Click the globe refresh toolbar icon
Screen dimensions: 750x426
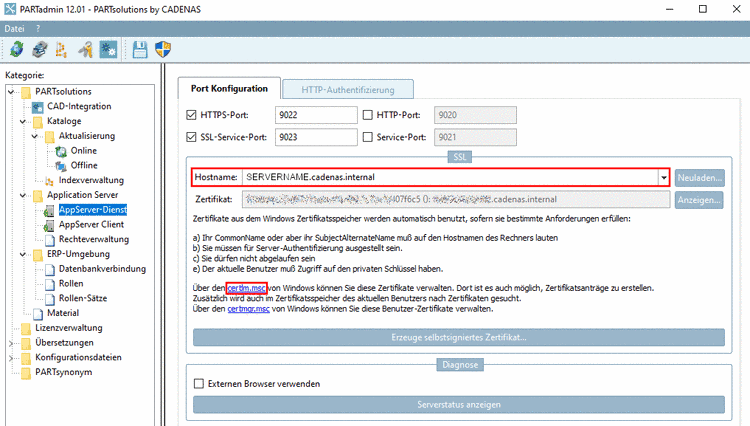[x=17, y=49]
